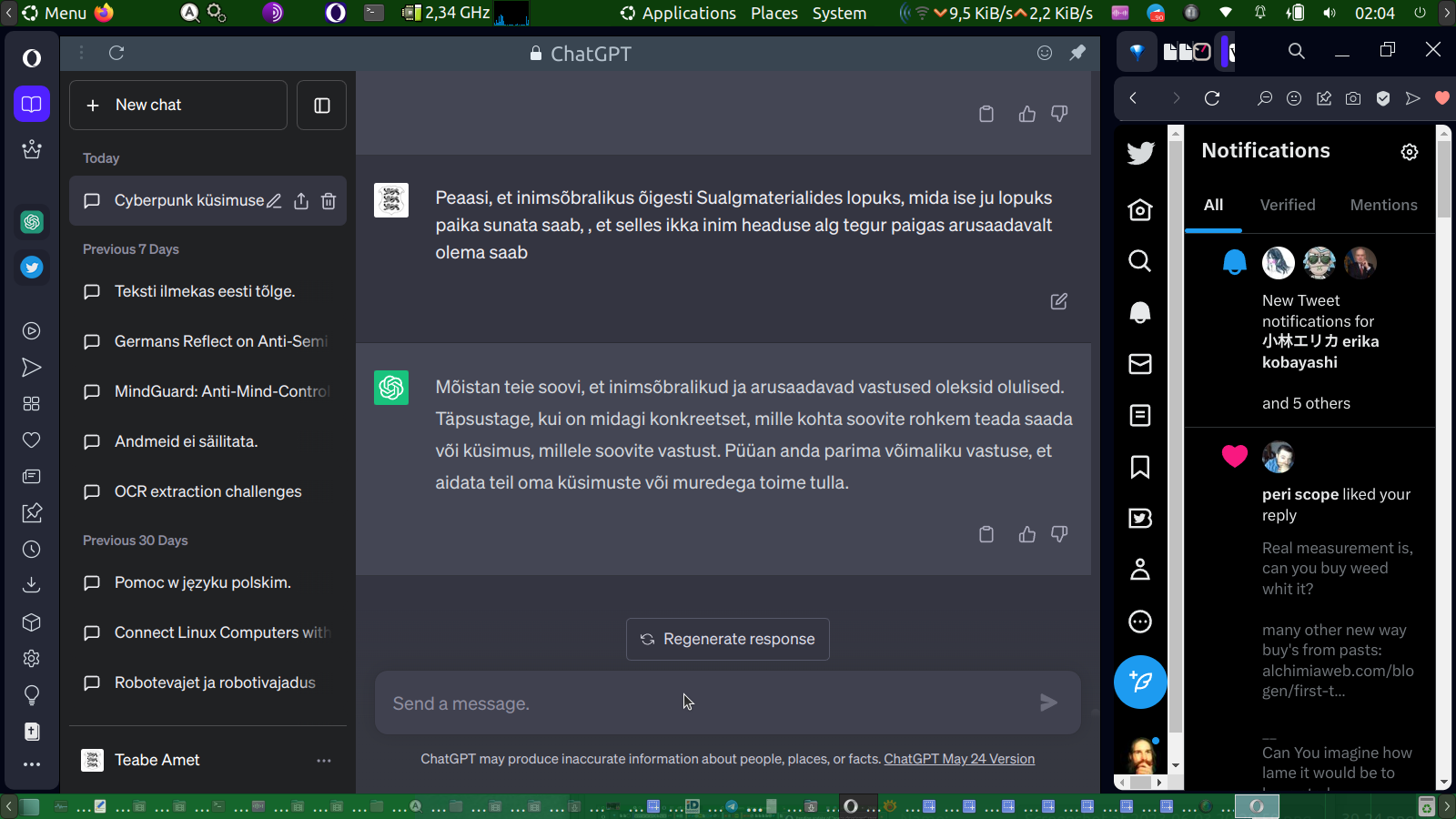1456x819 pixels.
Task: Reload the ChatGPT sidebar panel
Action: (116, 53)
